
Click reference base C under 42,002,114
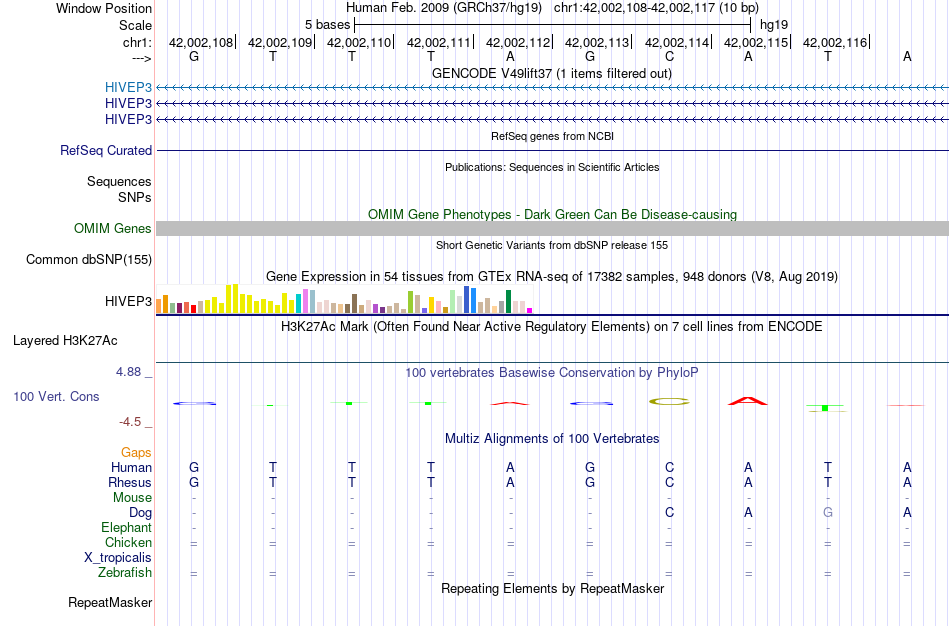coord(669,56)
